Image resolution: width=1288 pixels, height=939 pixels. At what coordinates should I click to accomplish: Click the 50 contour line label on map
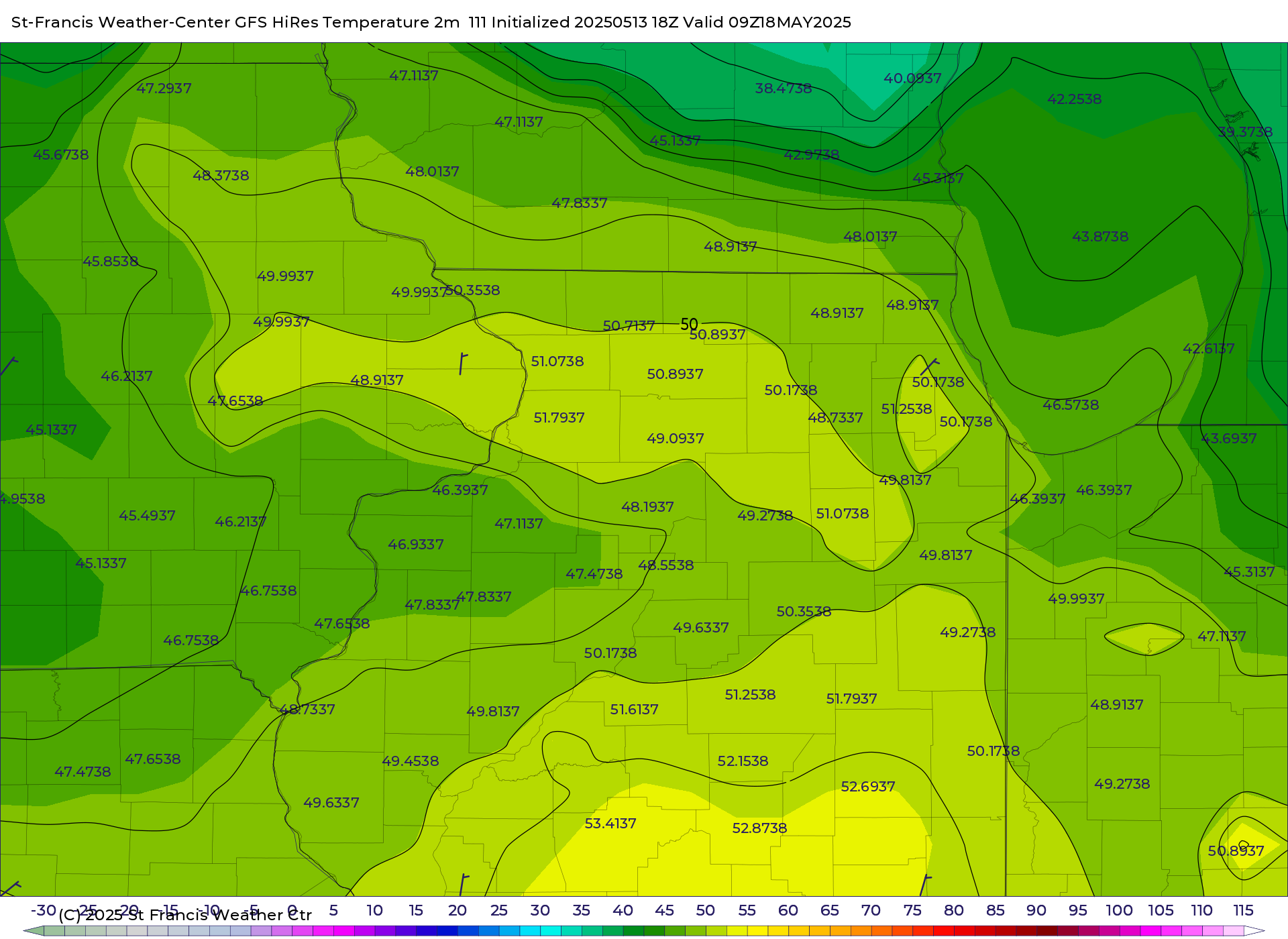coord(690,325)
